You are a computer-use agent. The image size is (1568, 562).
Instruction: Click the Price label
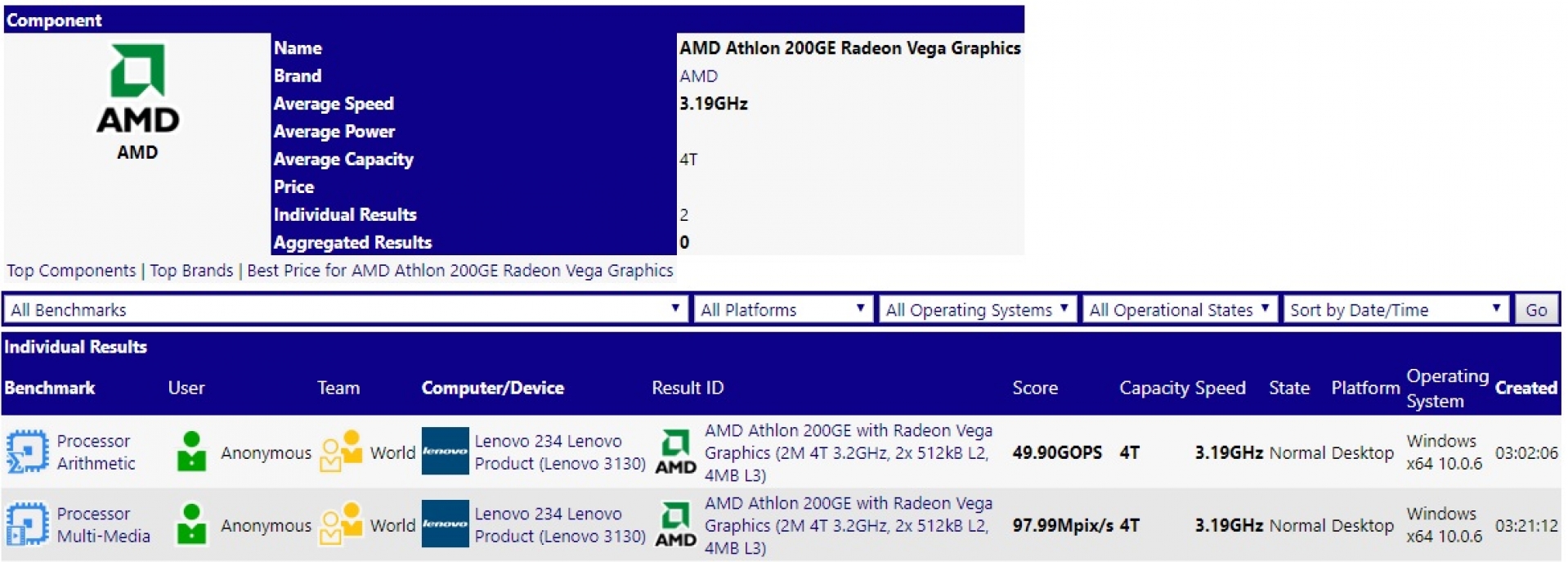point(293,187)
